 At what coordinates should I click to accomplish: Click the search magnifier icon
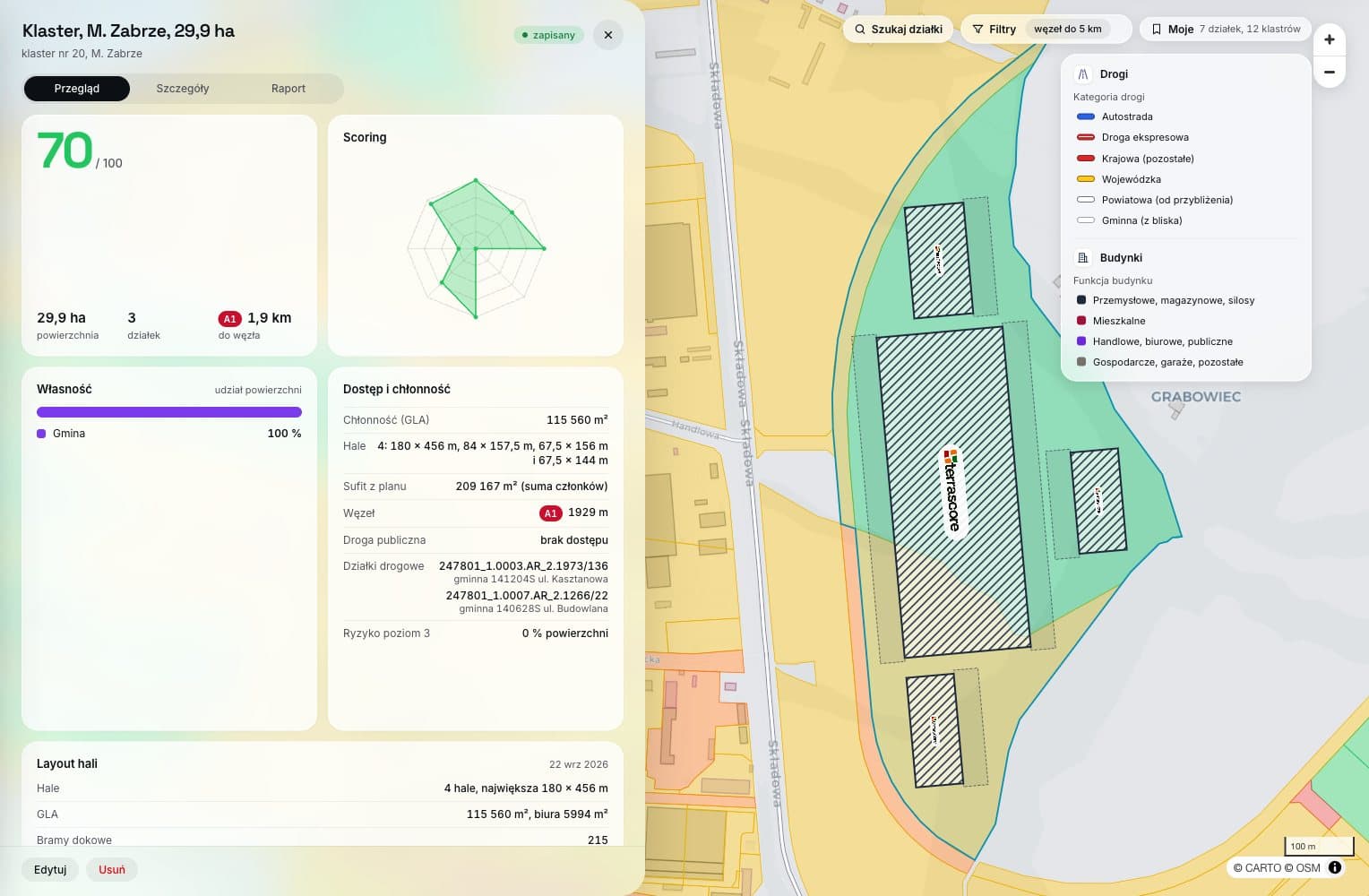pos(860,30)
